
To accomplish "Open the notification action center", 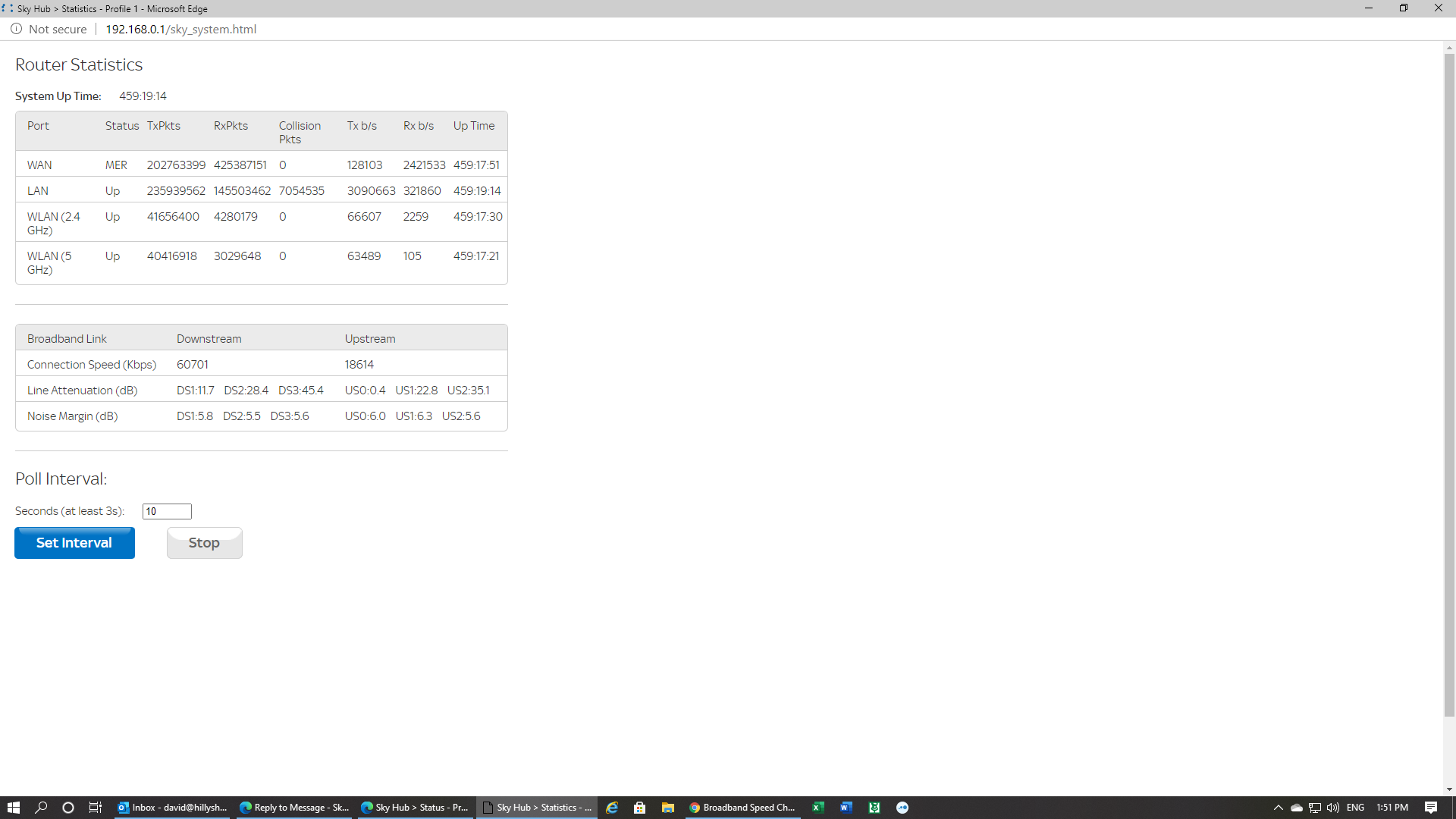I will pos(1431,808).
